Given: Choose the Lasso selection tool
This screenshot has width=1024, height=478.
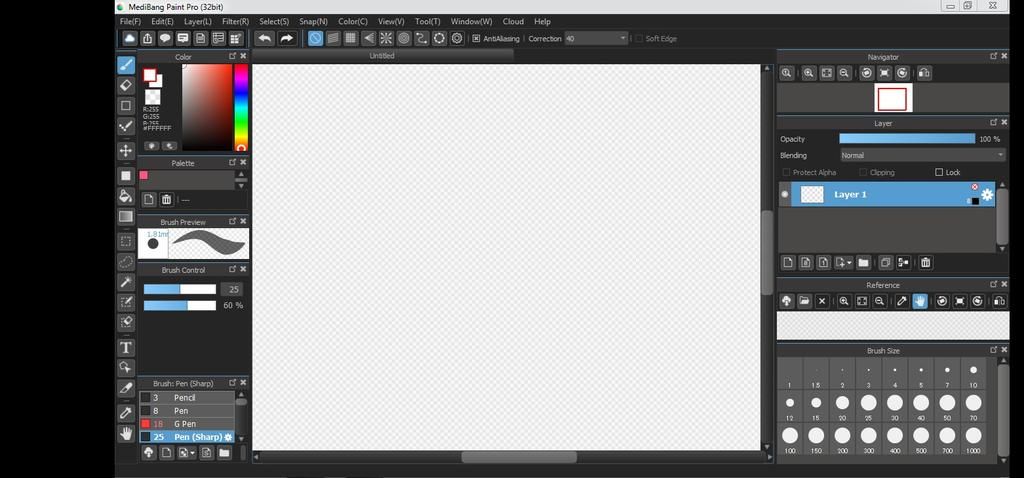Looking at the screenshot, I should tap(126, 262).
